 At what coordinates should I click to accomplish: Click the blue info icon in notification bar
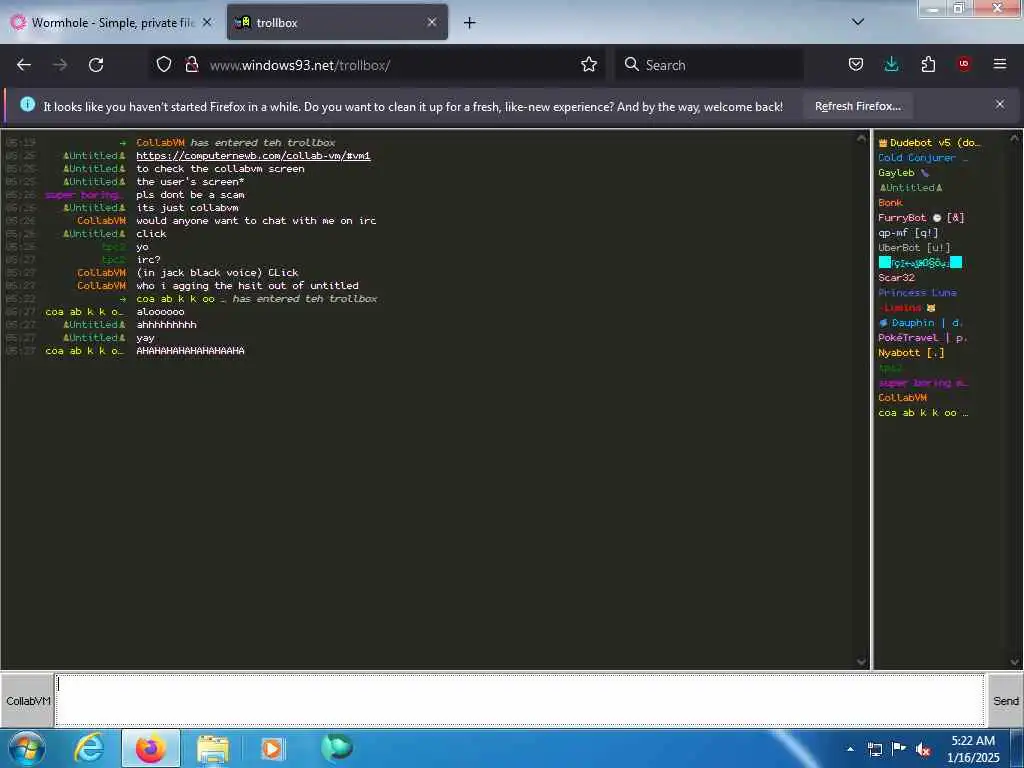[x=27, y=104]
